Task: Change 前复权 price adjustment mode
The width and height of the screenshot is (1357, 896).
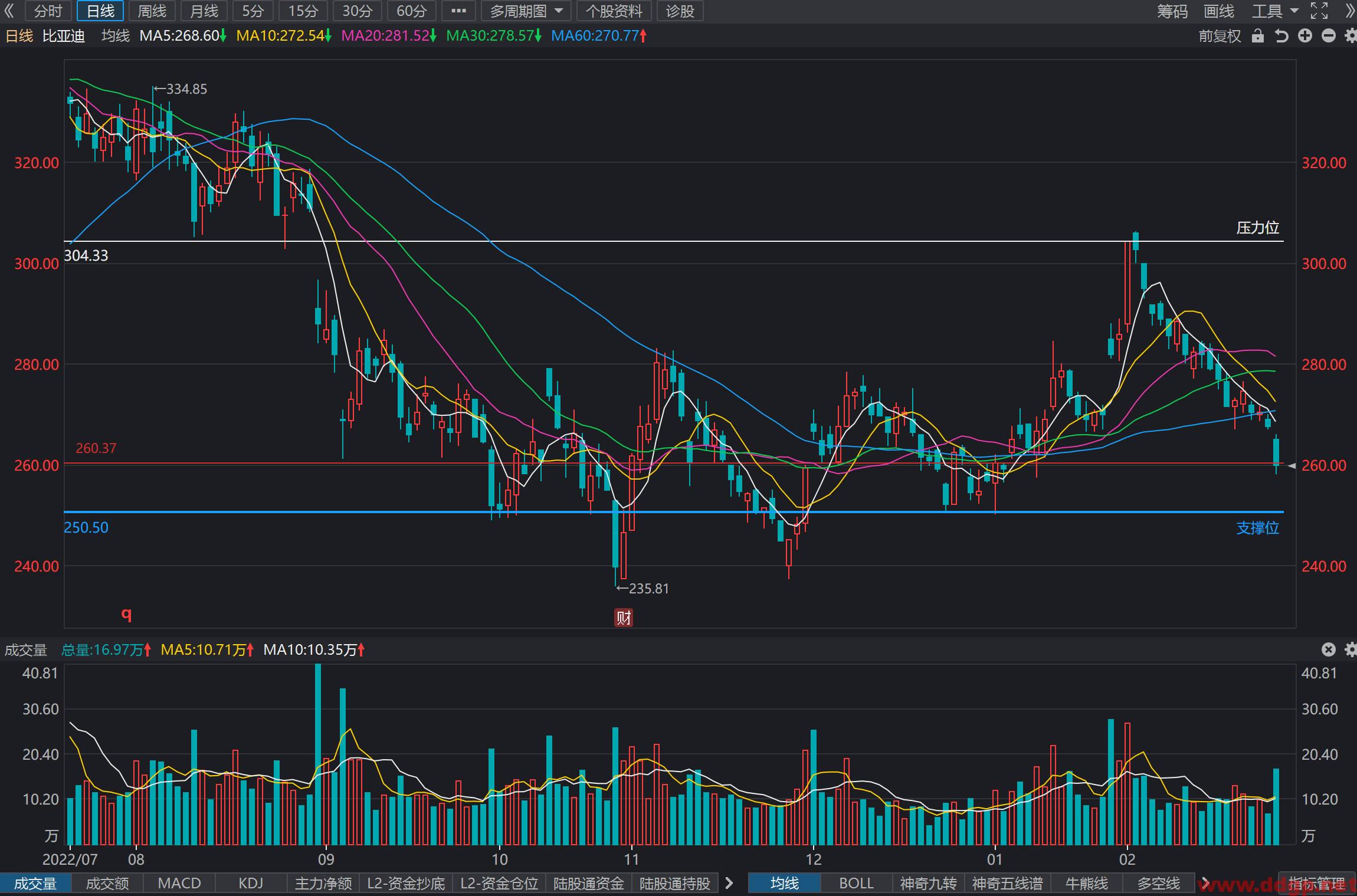Action: point(1220,36)
